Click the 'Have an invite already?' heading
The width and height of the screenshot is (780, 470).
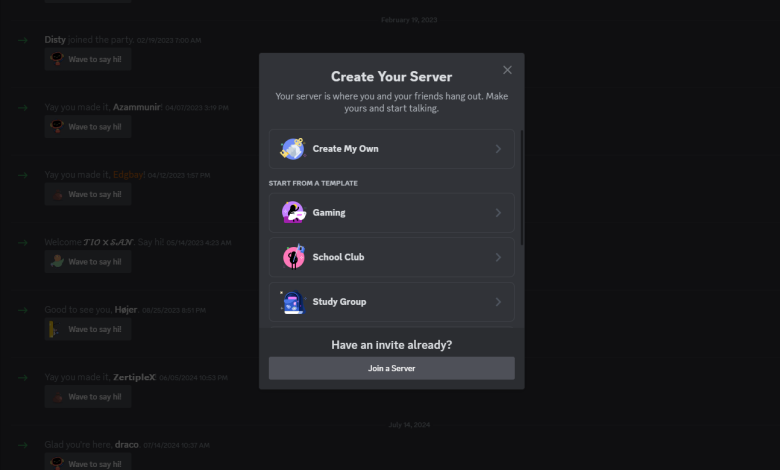coord(391,345)
